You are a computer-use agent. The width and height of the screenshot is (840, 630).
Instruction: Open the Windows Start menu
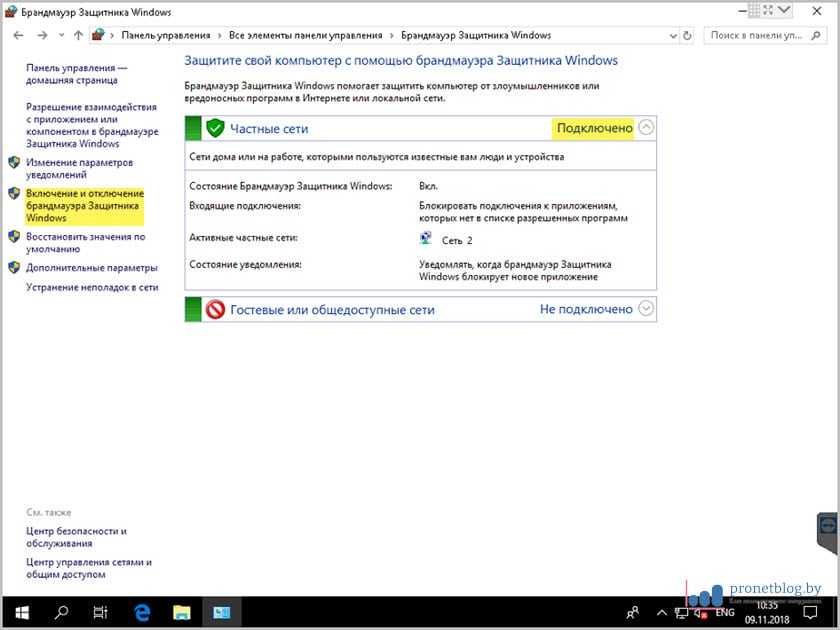click(21, 611)
